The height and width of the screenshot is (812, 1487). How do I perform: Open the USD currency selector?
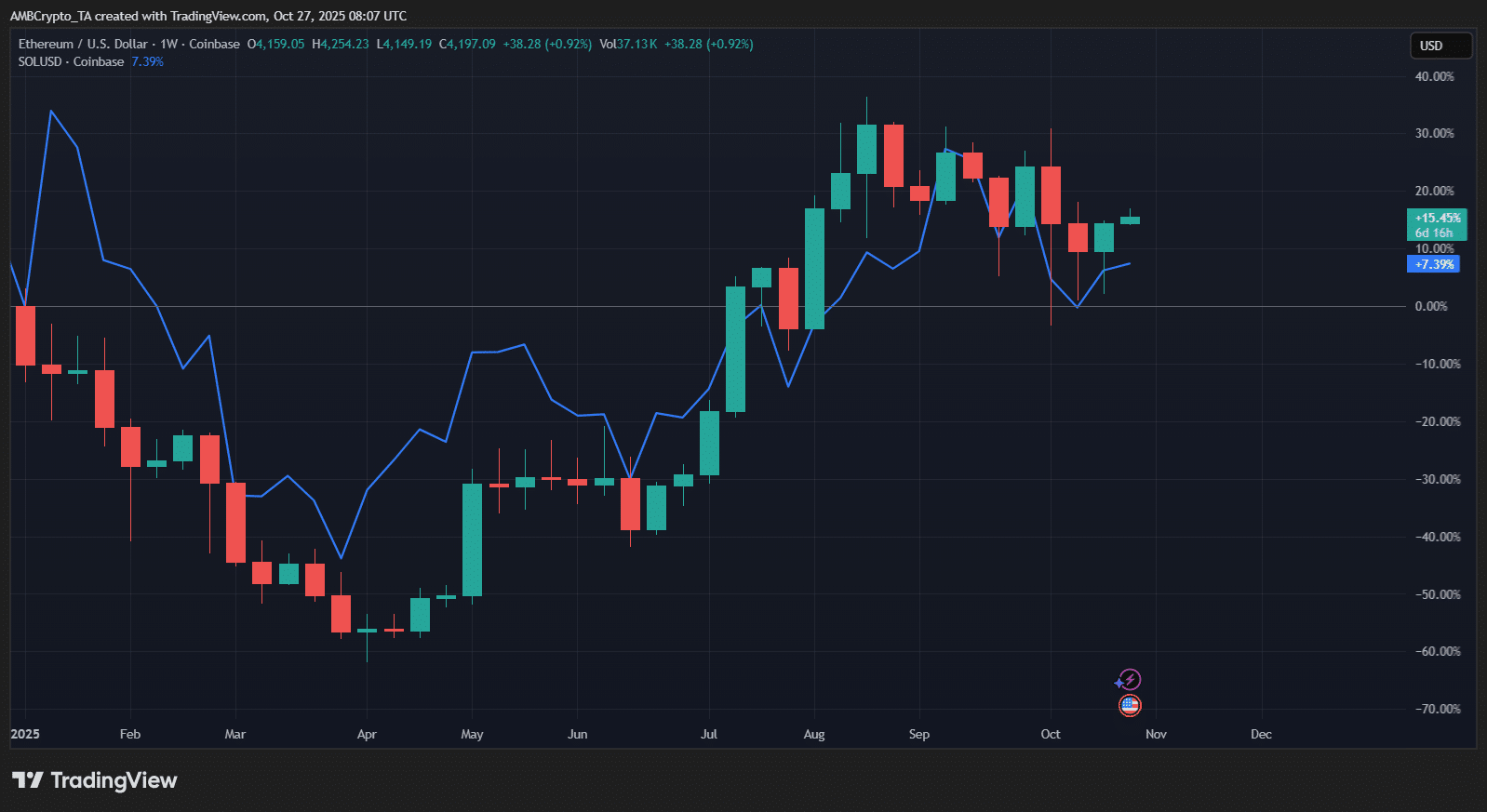pos(1440,46)
